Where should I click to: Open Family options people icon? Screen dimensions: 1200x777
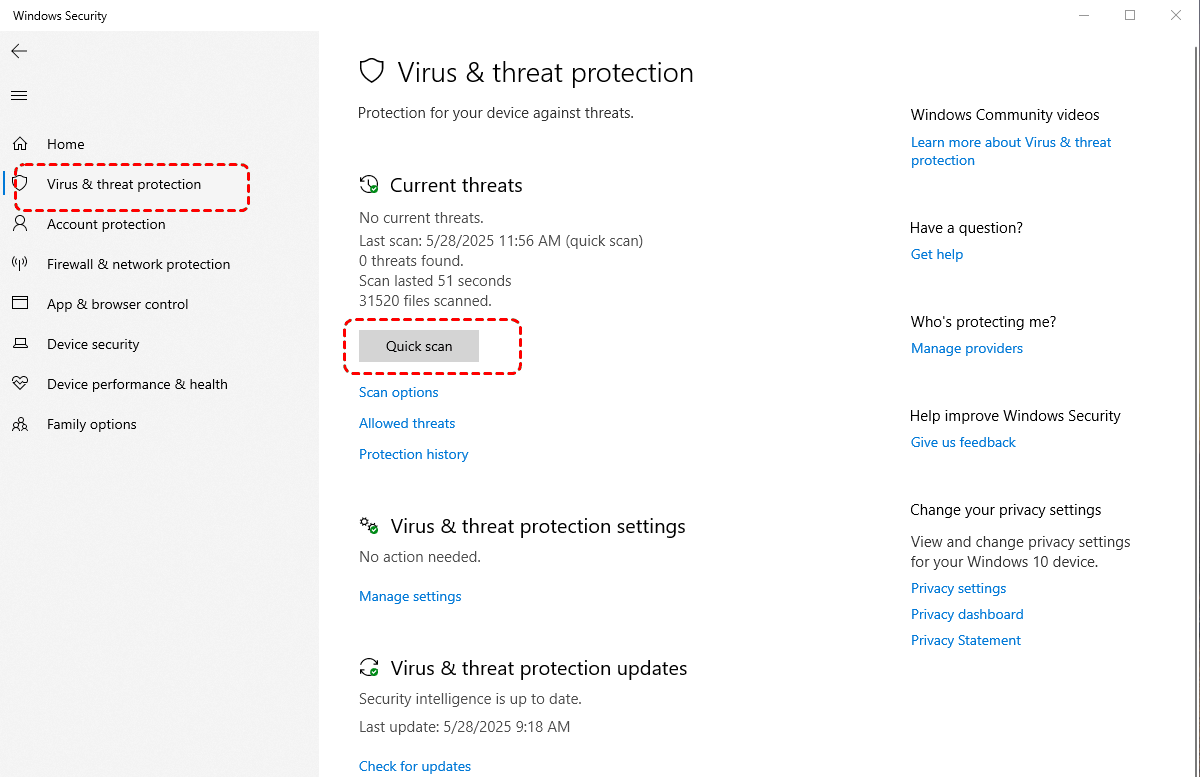(x=20, y=424)
